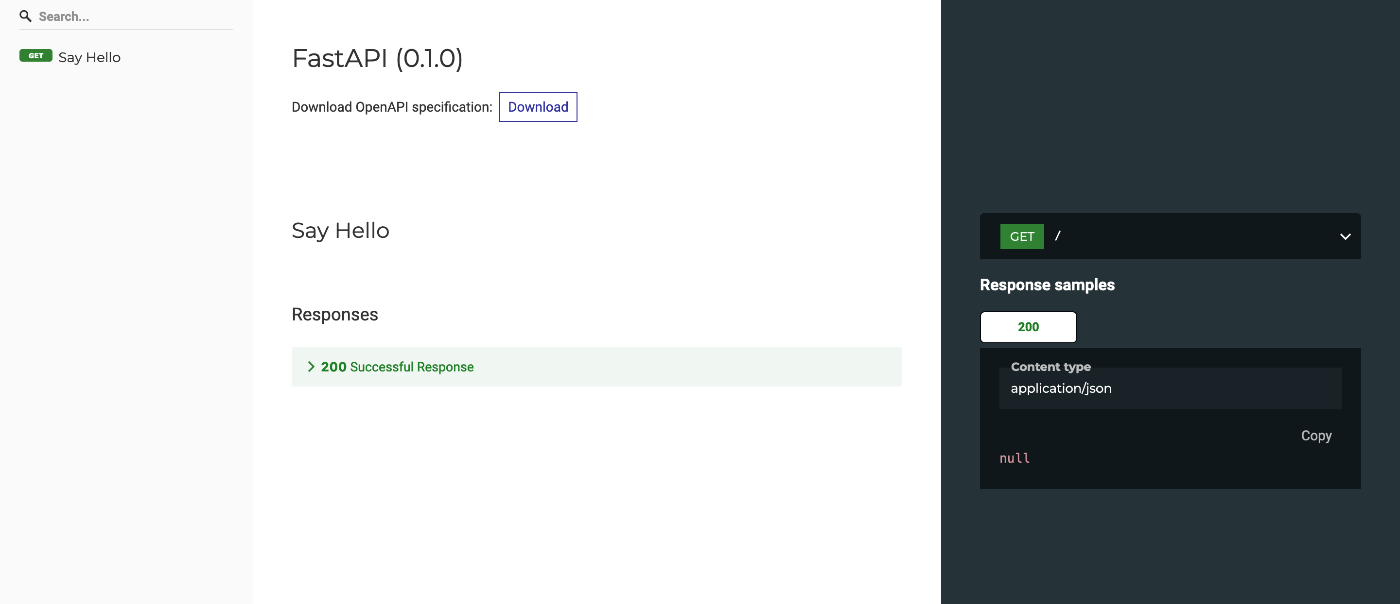The width and height of the screenshot is (1400, 604).
Task: Open Say Hello in the sidebar
Action: click(x=89, y=57)
